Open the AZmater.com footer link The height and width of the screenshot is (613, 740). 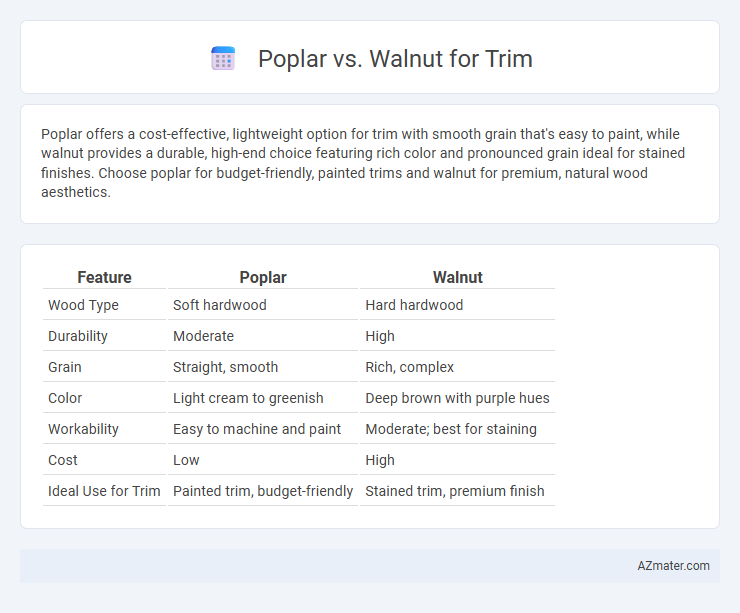coord(673,566)
